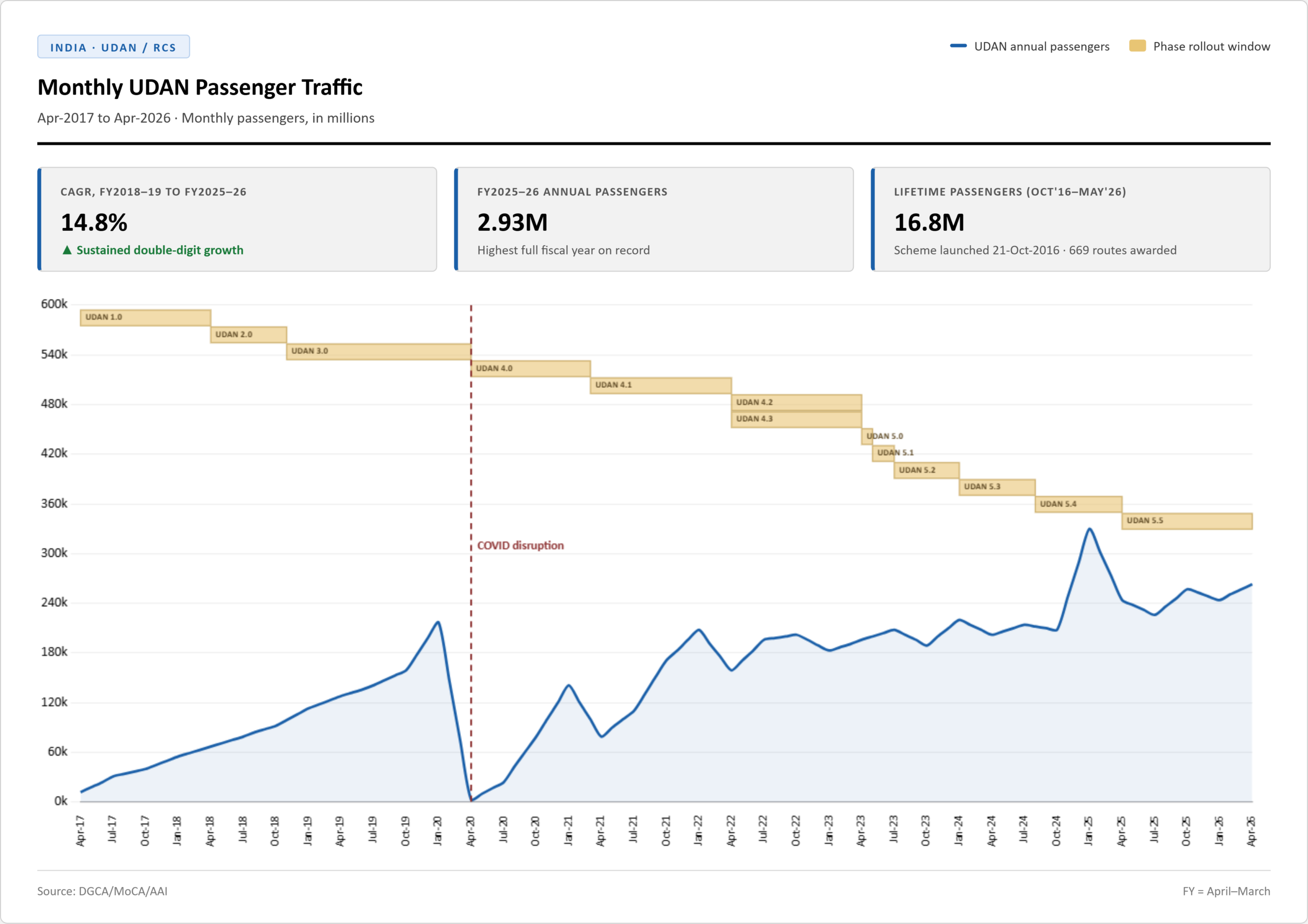
Task: Click 'Highest full fiscal year on record' text
Action: click(564, 250)
